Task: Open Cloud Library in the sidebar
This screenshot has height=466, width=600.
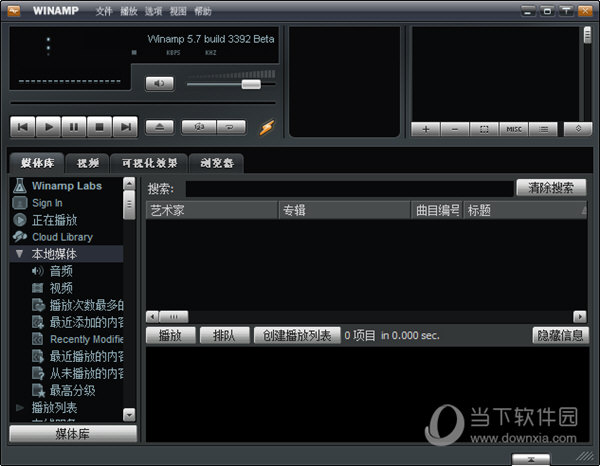Action: pos(62,237)
